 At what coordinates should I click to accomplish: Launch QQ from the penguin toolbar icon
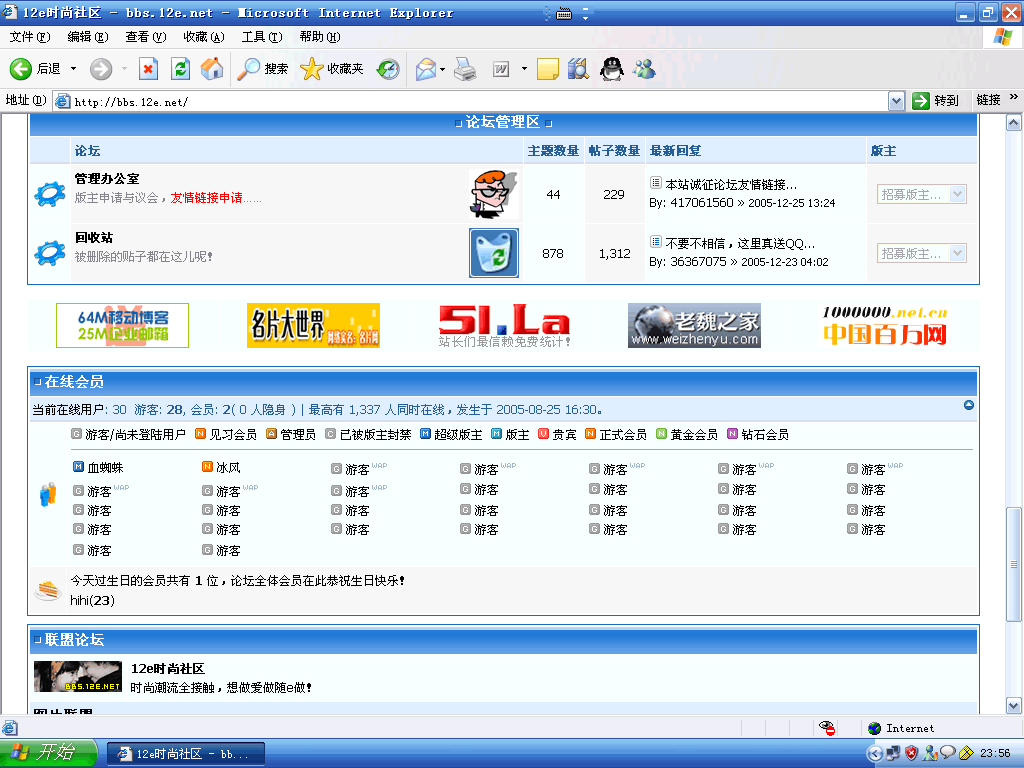point(612,69)
